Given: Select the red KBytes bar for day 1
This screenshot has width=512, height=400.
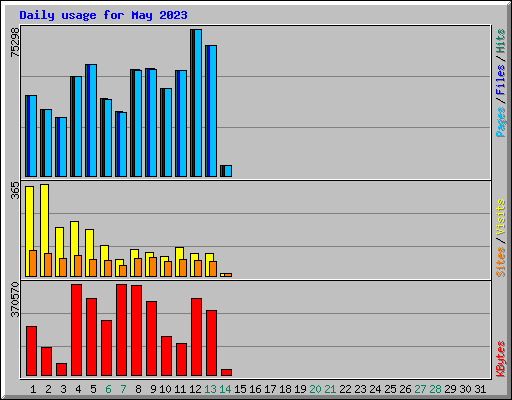Looking at the screenshot, I should 31,351.
